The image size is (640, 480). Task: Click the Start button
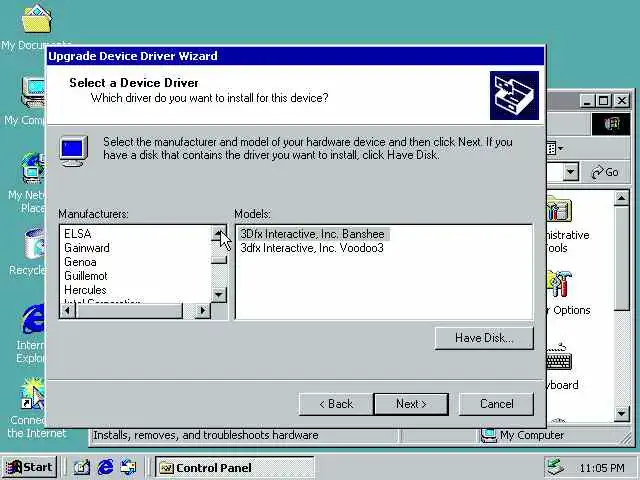[x=29, y=467]
